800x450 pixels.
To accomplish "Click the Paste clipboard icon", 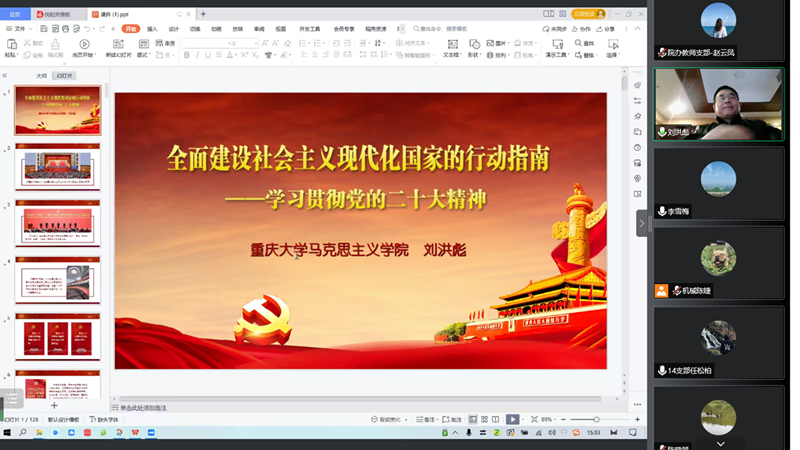I will [11, 44].
